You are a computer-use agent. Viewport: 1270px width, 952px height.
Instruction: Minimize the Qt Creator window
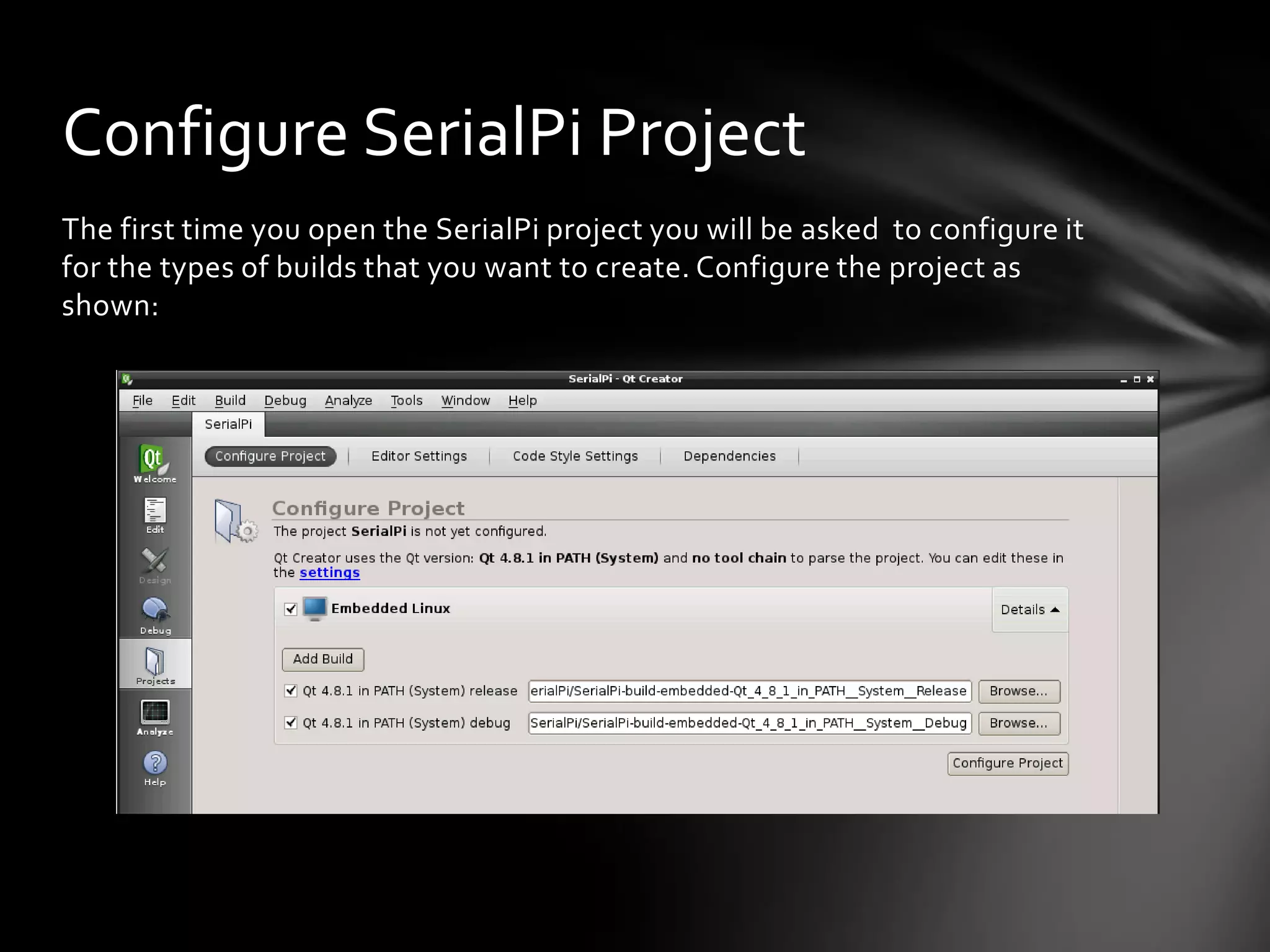click(x=1124, y=379)
